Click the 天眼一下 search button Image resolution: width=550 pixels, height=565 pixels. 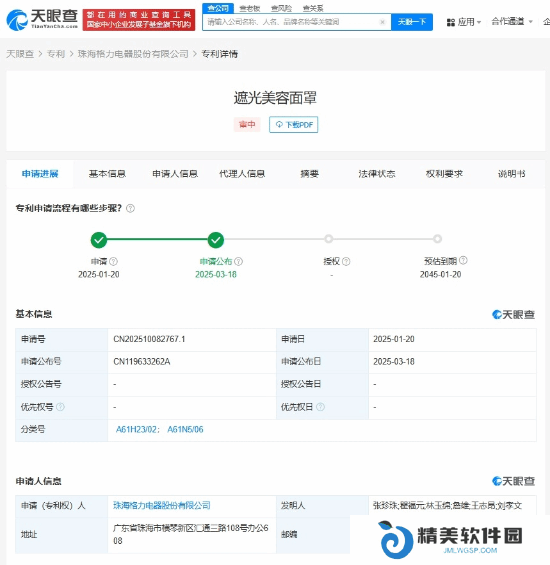click(x=412, y=22)
